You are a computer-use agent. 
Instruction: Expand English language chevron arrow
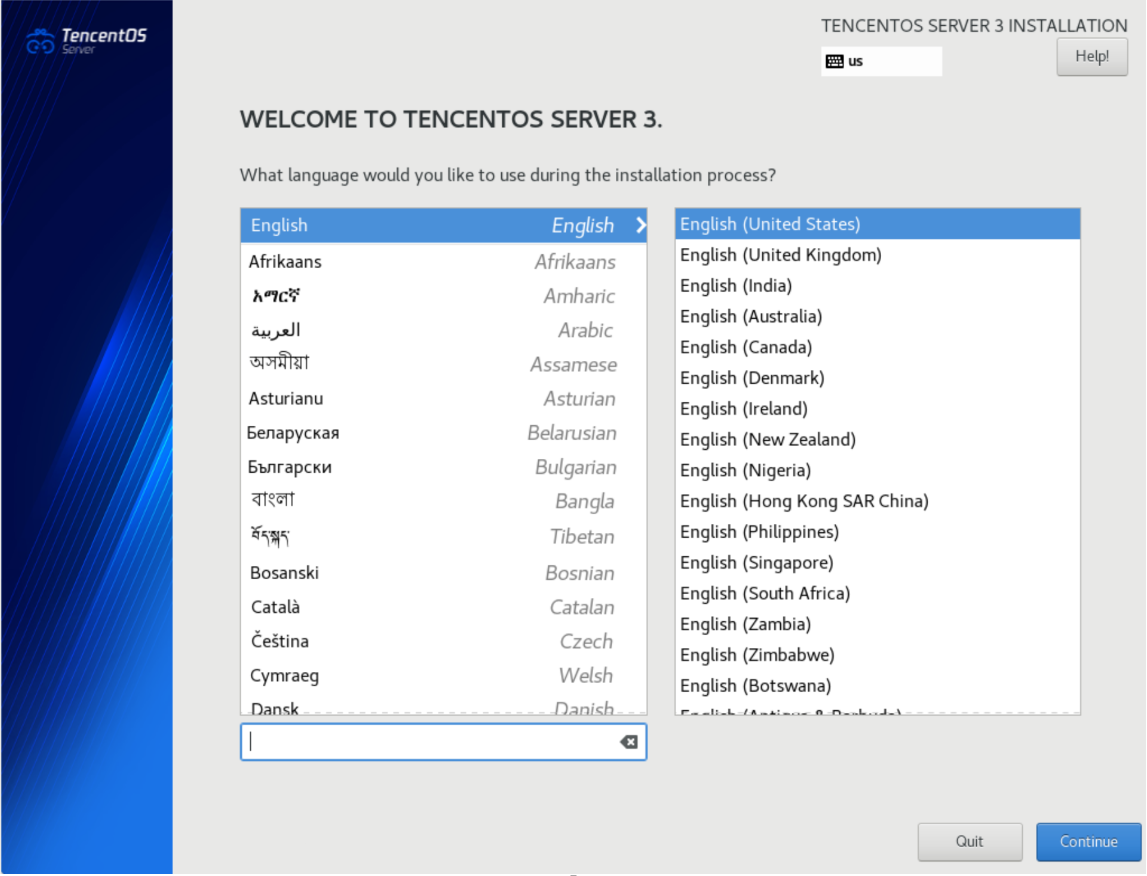click(x=641, y=225)
